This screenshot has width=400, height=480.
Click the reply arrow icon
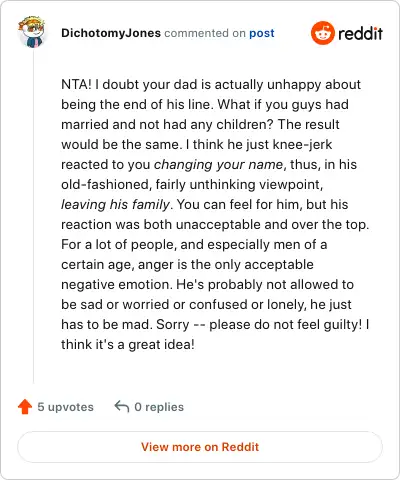click(x=122, y=407)
